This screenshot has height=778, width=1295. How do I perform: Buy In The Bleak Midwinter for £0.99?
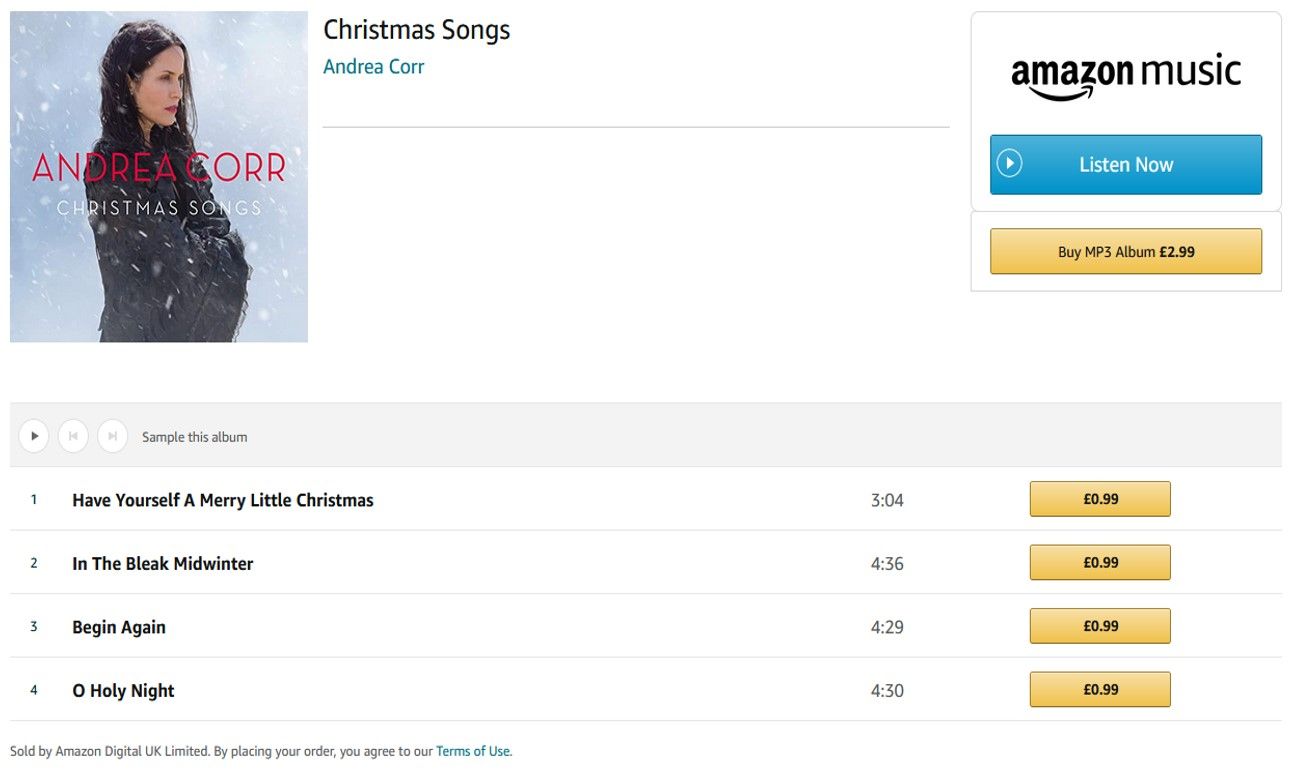[x=1100, y=563]
